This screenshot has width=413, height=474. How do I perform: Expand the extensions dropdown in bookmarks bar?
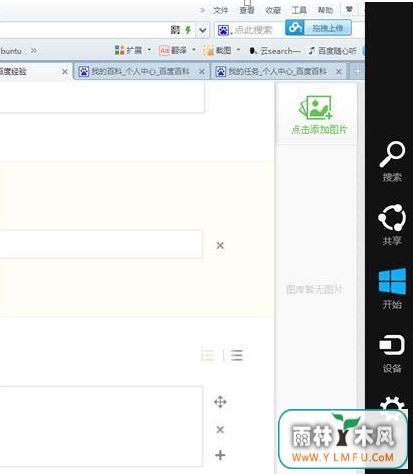[x=149, y=50]
